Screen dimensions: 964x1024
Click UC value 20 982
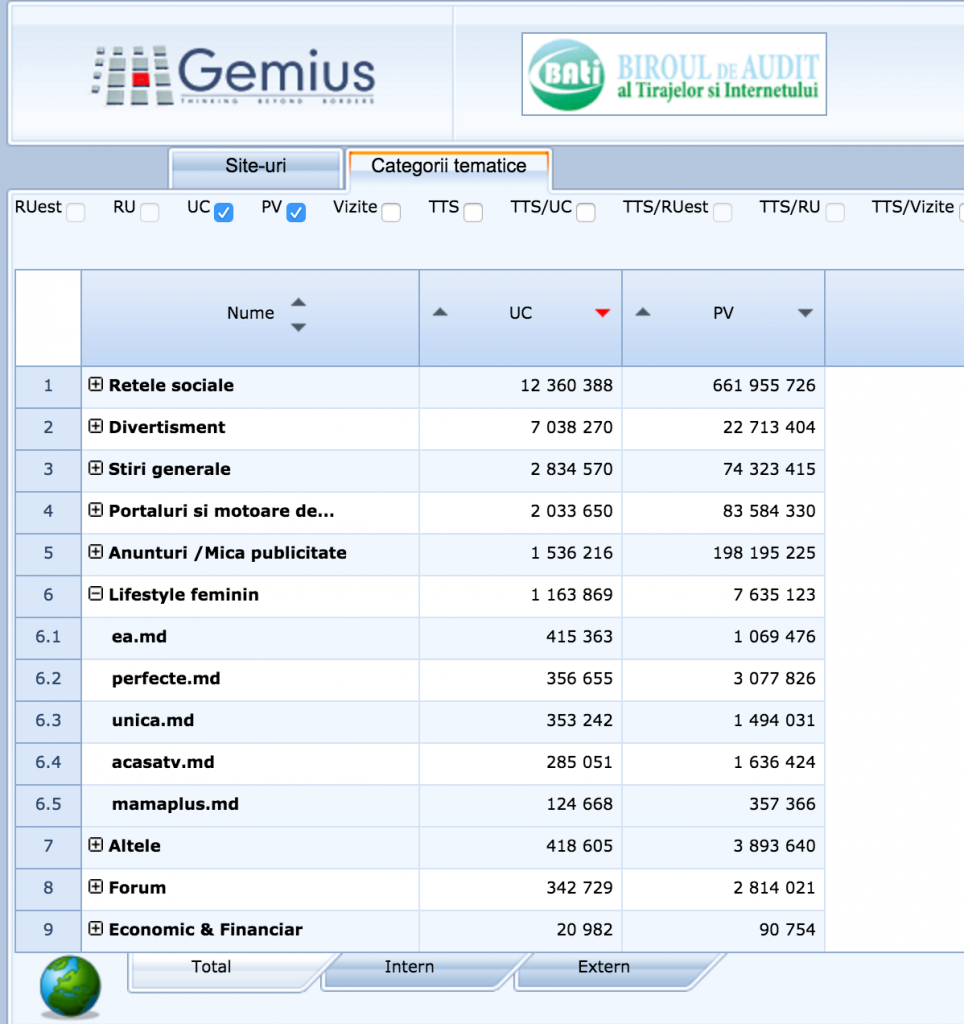[x=585, y=929]
